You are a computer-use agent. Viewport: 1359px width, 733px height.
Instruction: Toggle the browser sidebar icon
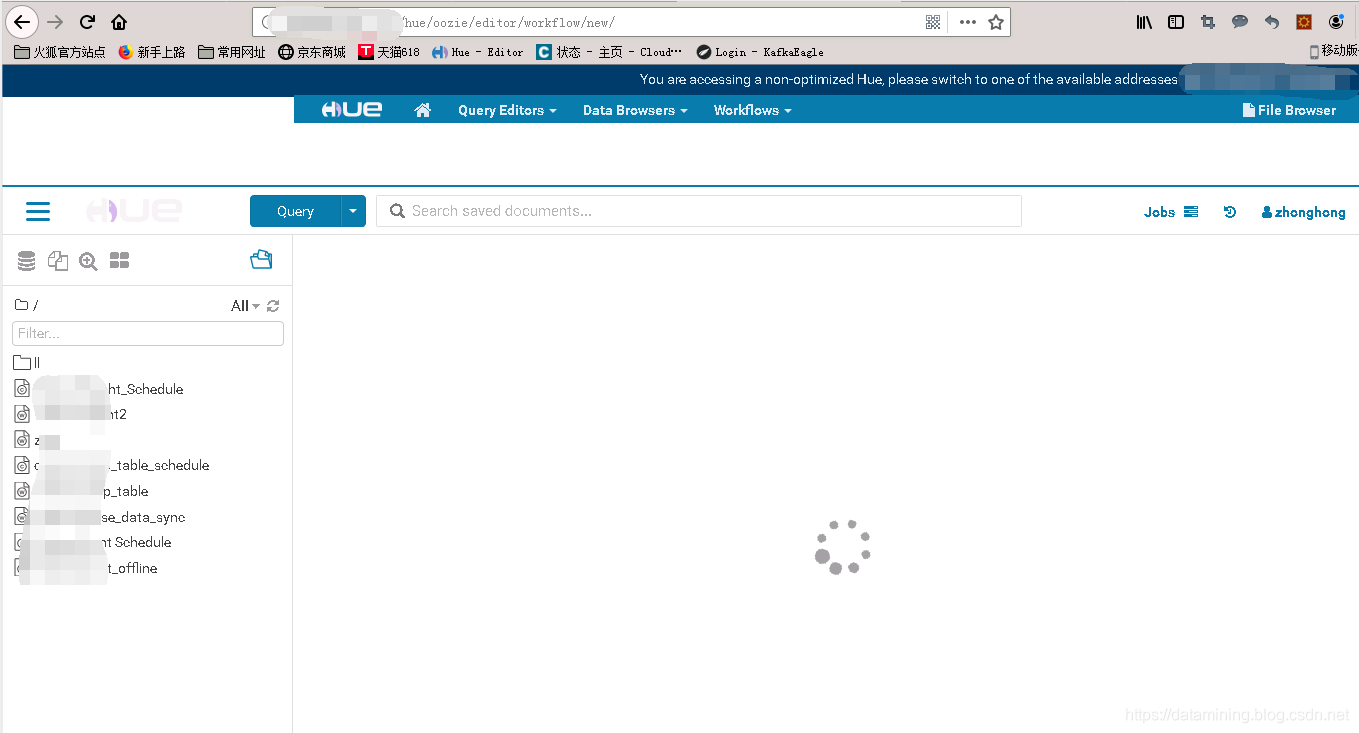point(1176,22)
